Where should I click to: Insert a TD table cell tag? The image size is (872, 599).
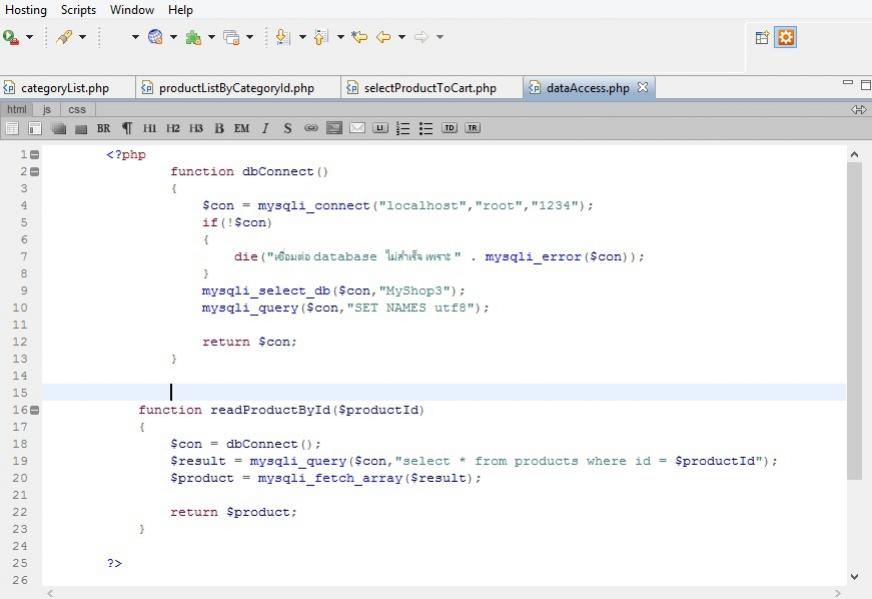449,128
